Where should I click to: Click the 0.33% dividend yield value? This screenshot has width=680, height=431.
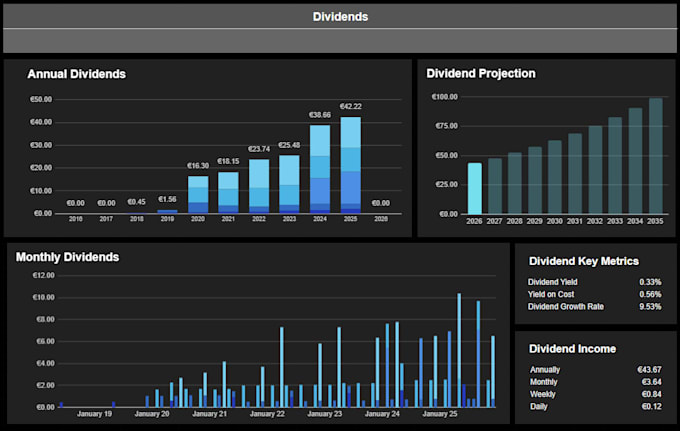[x=650, y=282]
